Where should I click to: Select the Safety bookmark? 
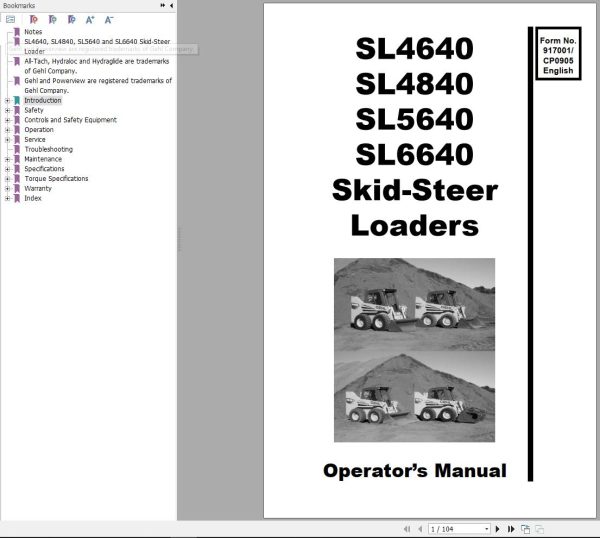[34, 110]
